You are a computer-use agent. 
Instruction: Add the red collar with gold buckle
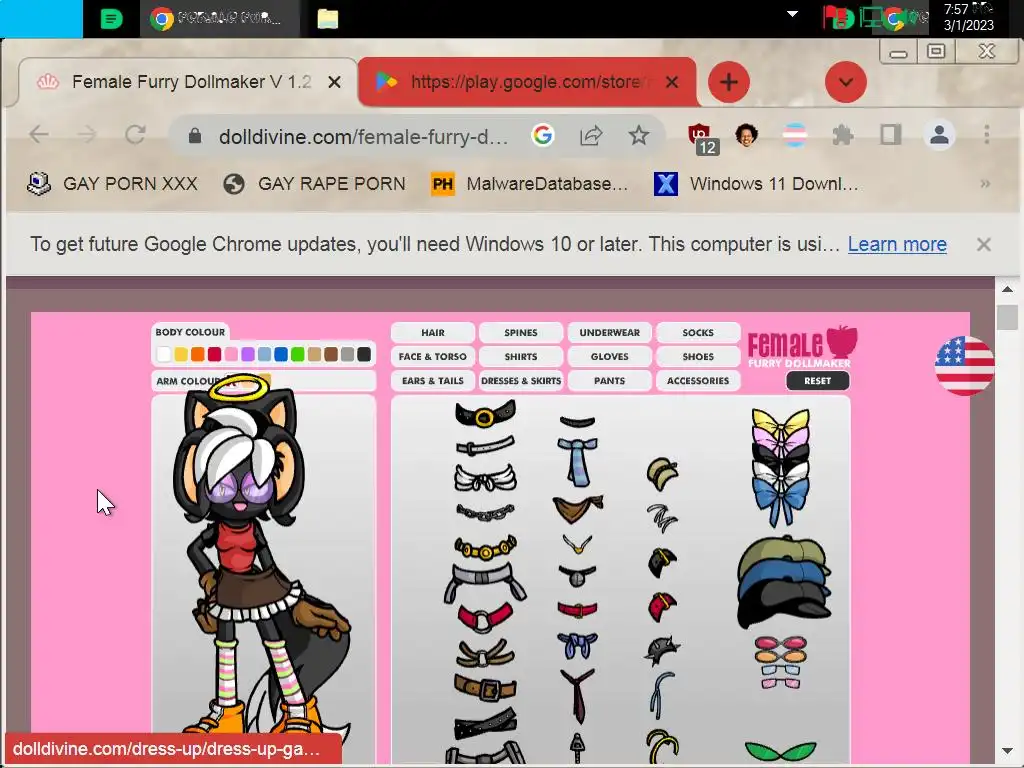(577, 610)
